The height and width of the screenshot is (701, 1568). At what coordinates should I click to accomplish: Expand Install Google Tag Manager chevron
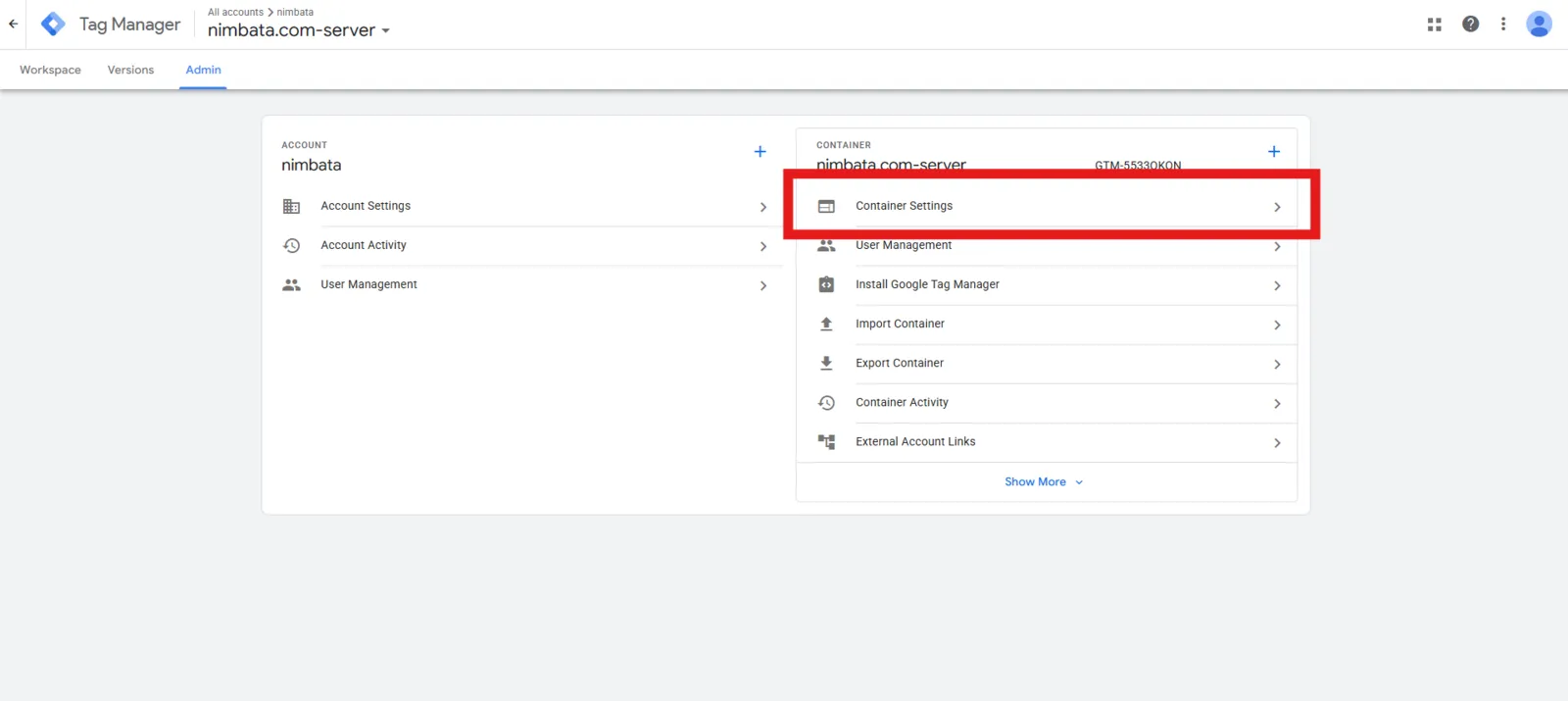(x=1277, y=285)
